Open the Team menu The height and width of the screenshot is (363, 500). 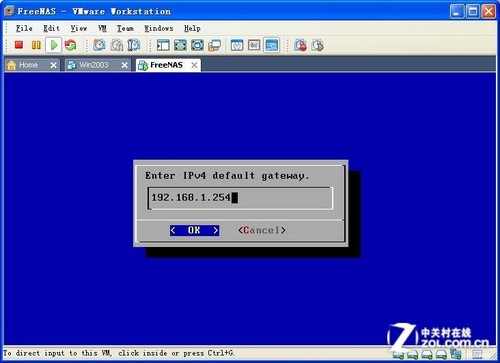(x=125, y=28)
